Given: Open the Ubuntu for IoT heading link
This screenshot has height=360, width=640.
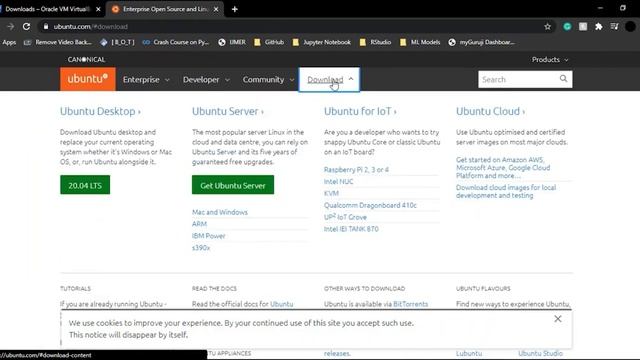Looking at the screenshot, I should click(x=360, y=111).
